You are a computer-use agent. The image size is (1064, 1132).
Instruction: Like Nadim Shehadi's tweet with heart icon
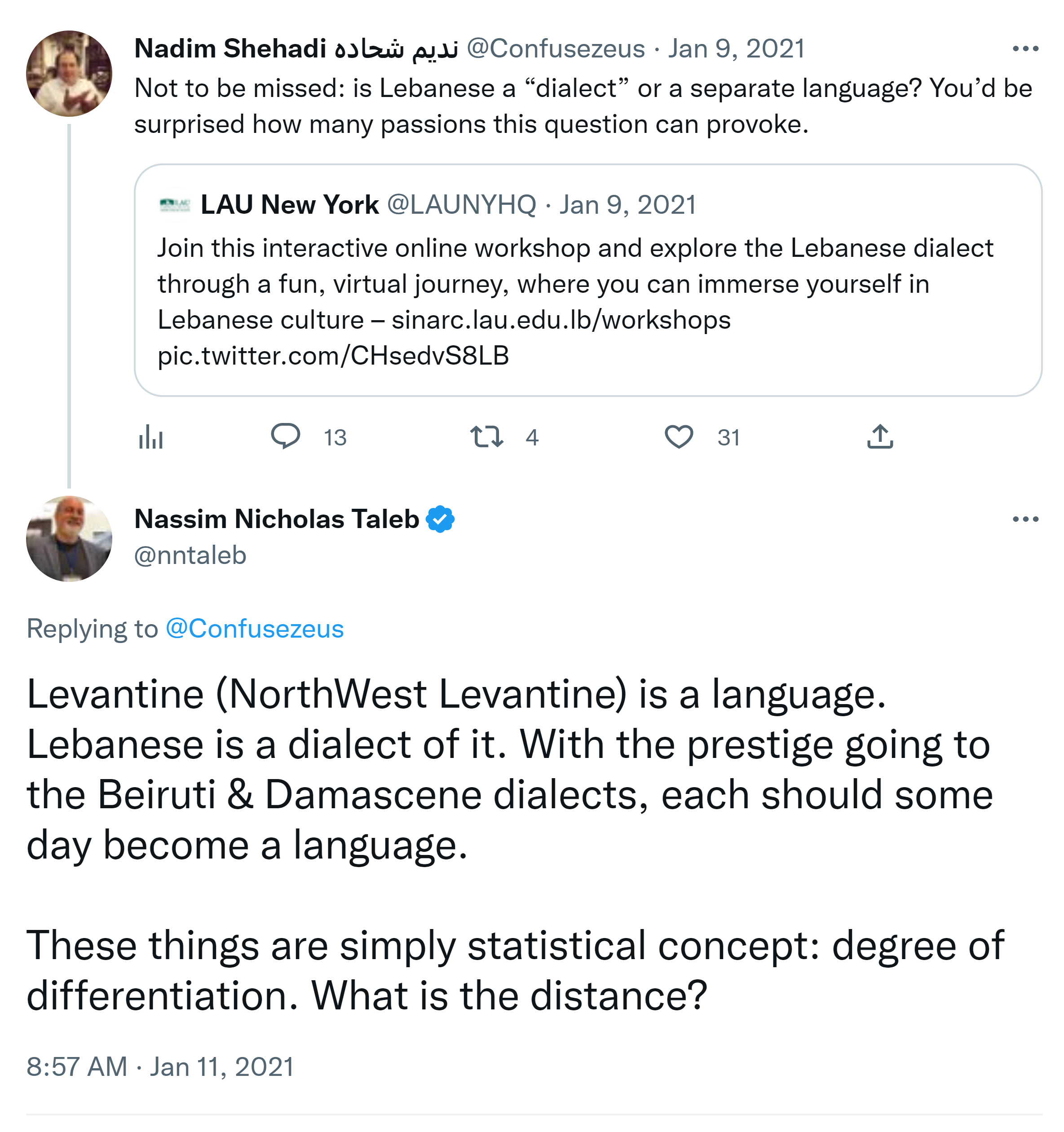pyautogui.click(x=679, y=437)
